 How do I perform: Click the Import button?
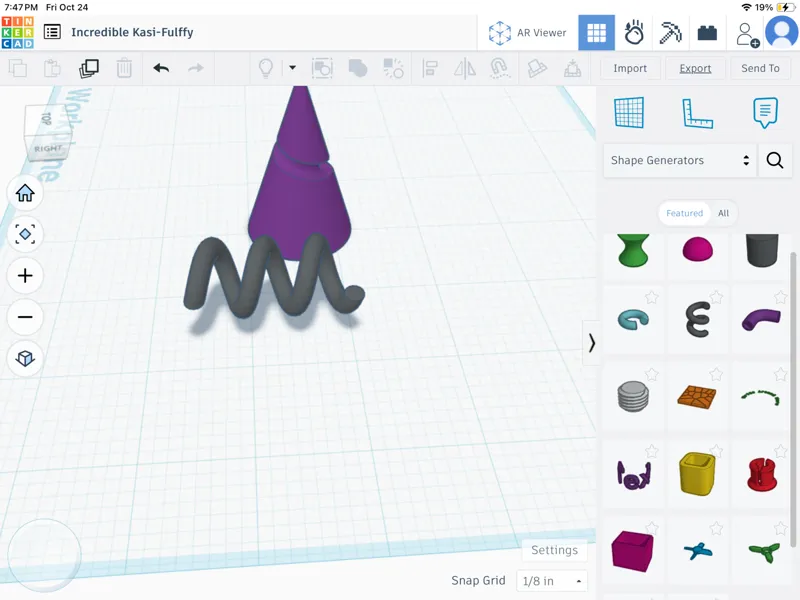630,68
